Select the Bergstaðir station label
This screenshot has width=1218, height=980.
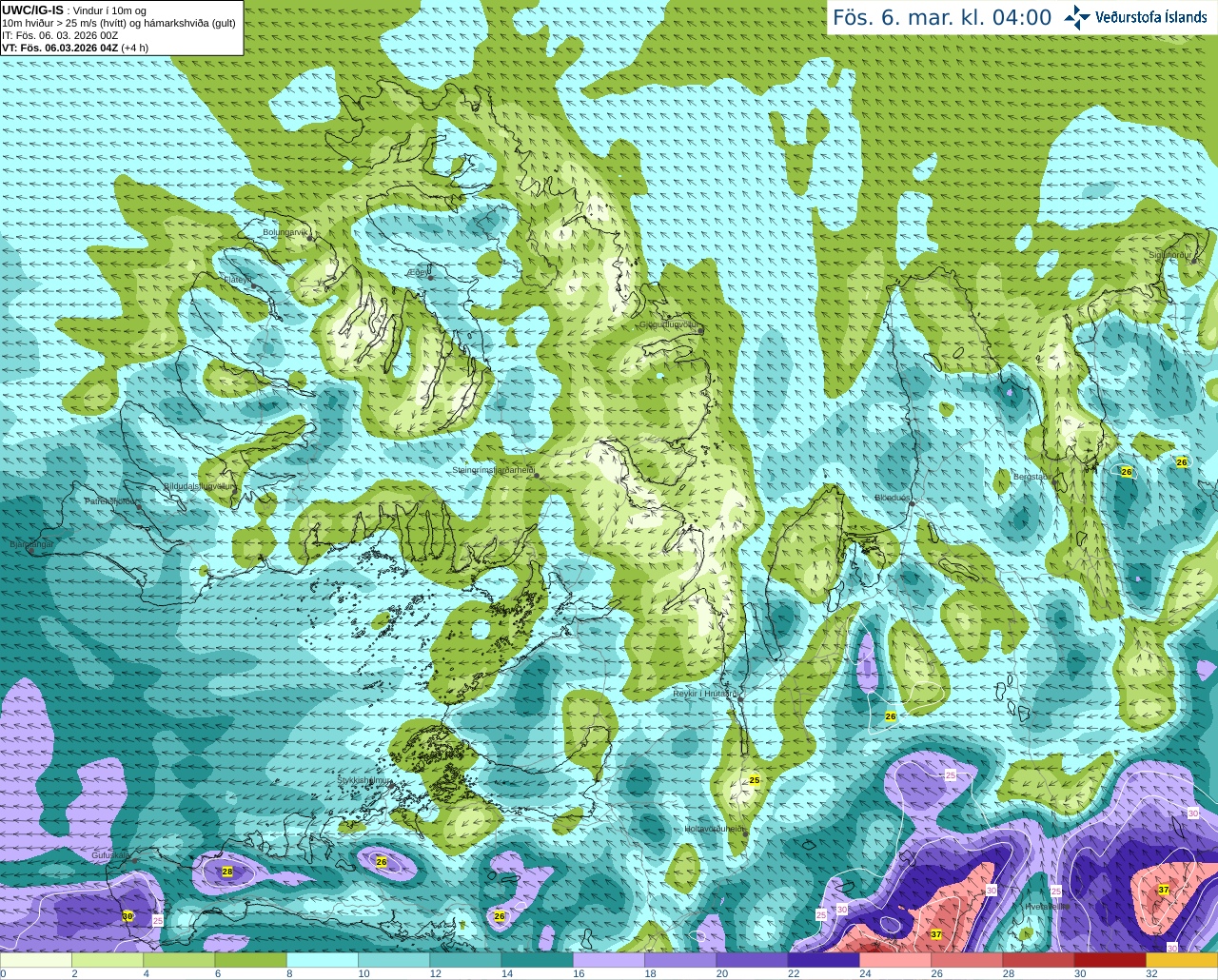tap(1032, 477)
